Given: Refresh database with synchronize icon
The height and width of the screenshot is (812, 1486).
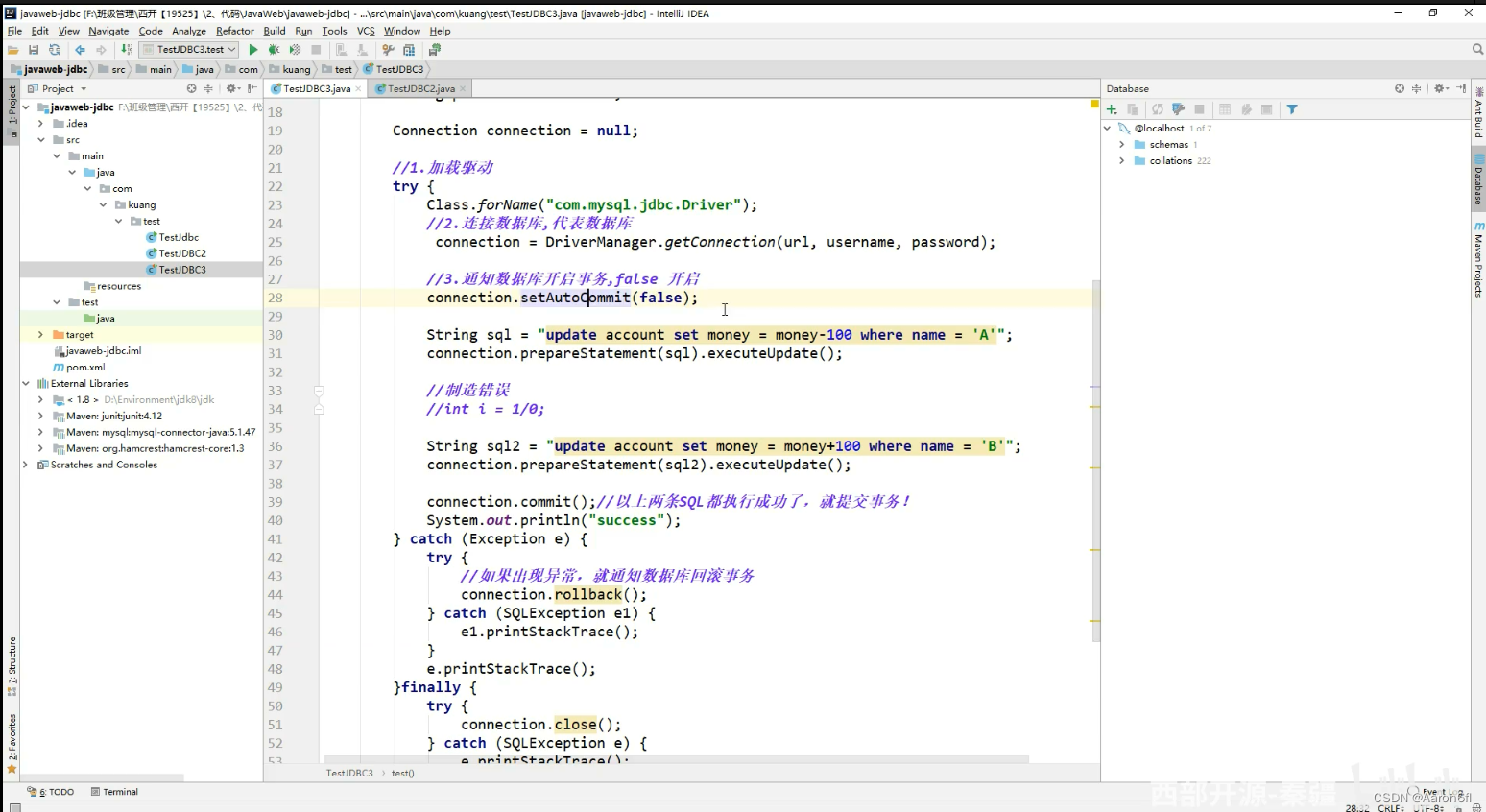Looking at the screenshot, I should tap(1158, 109).
